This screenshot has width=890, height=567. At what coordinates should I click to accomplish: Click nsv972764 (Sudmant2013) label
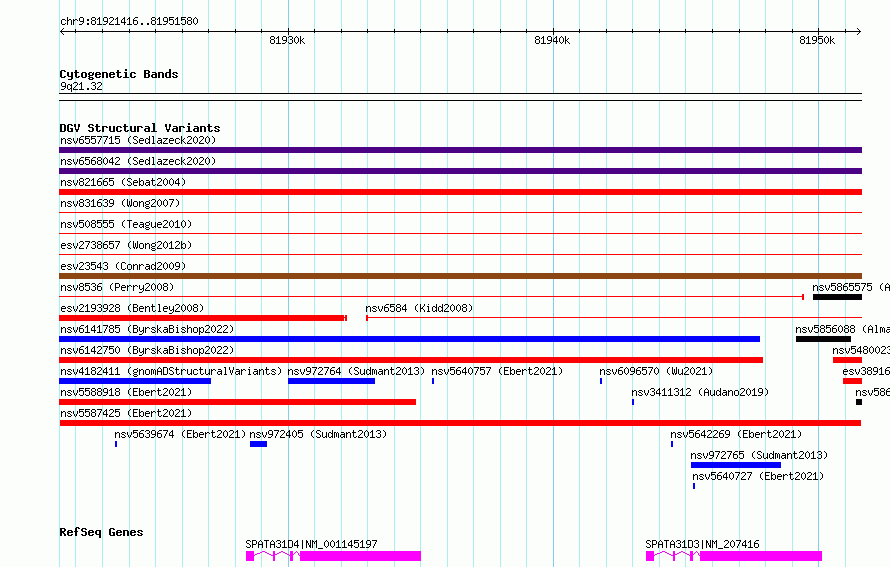[356, 371]
